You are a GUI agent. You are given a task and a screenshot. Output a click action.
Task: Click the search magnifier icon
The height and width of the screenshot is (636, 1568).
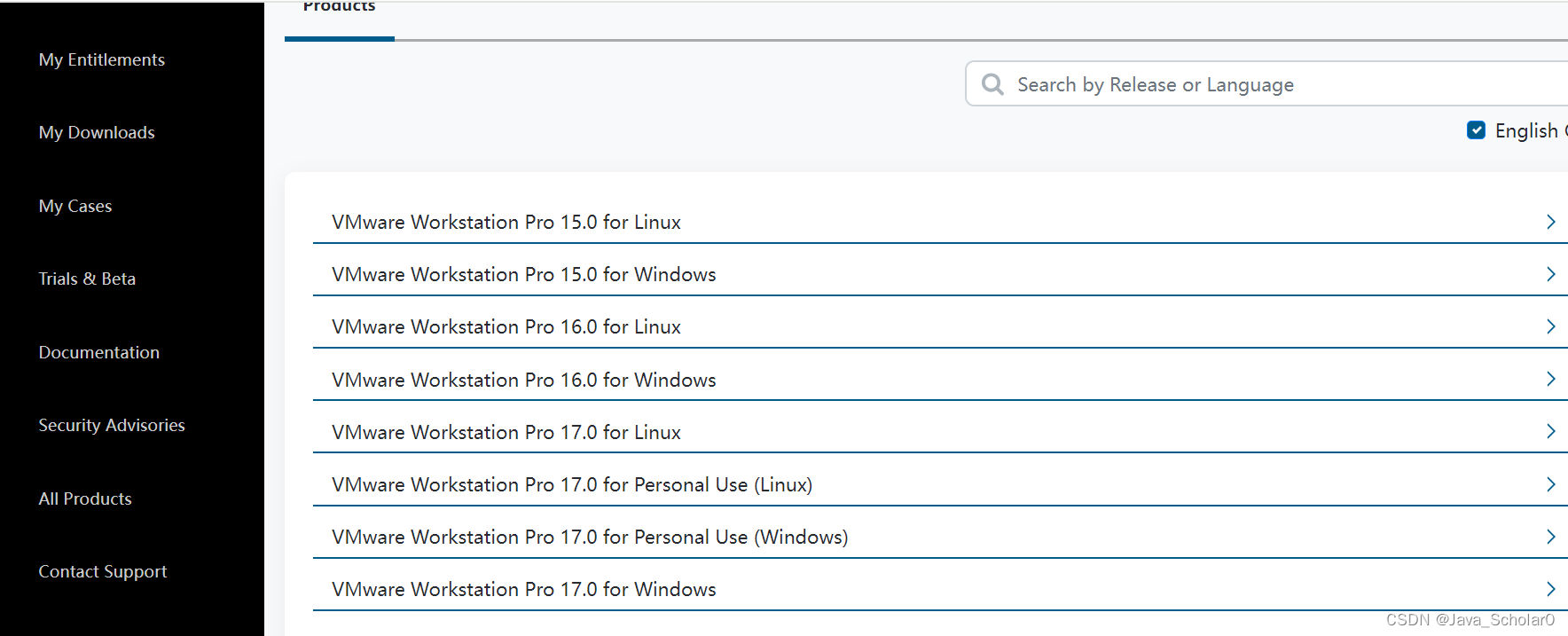[x=992, y=84]
